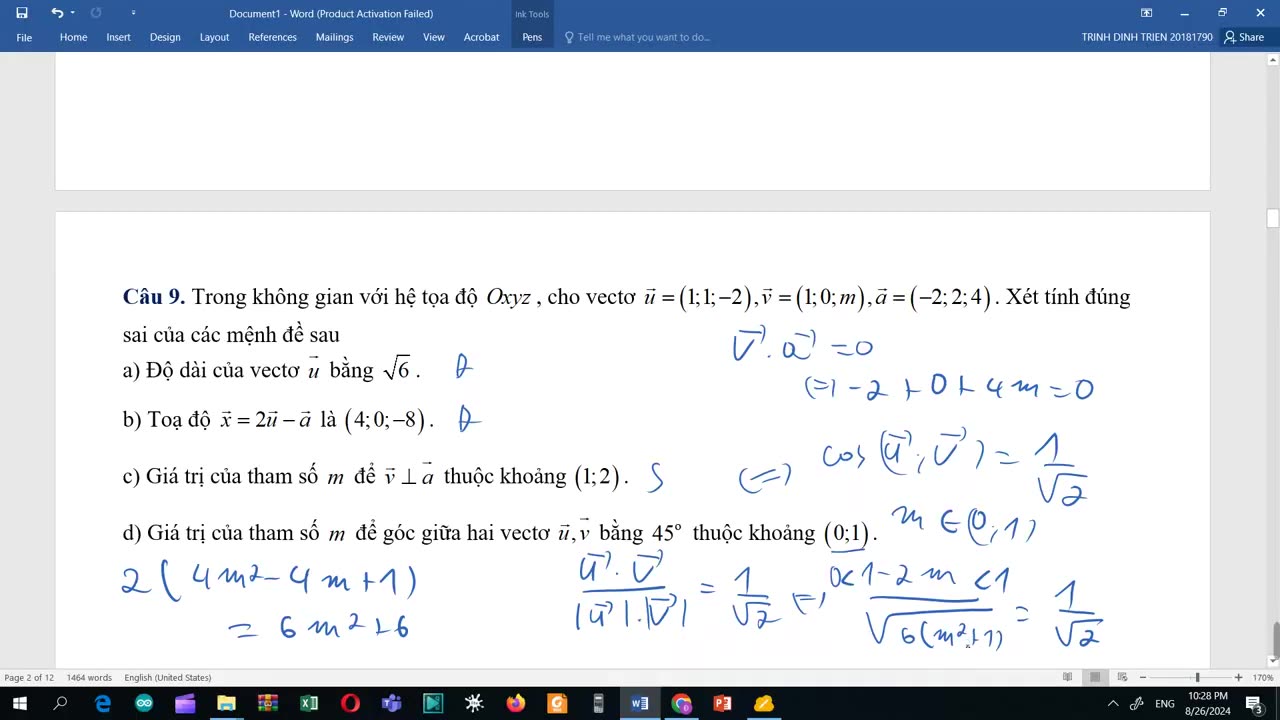Screen dimensions: 1280x720
Task: Switch to Print Layout view
Action: coord(1095,678)
